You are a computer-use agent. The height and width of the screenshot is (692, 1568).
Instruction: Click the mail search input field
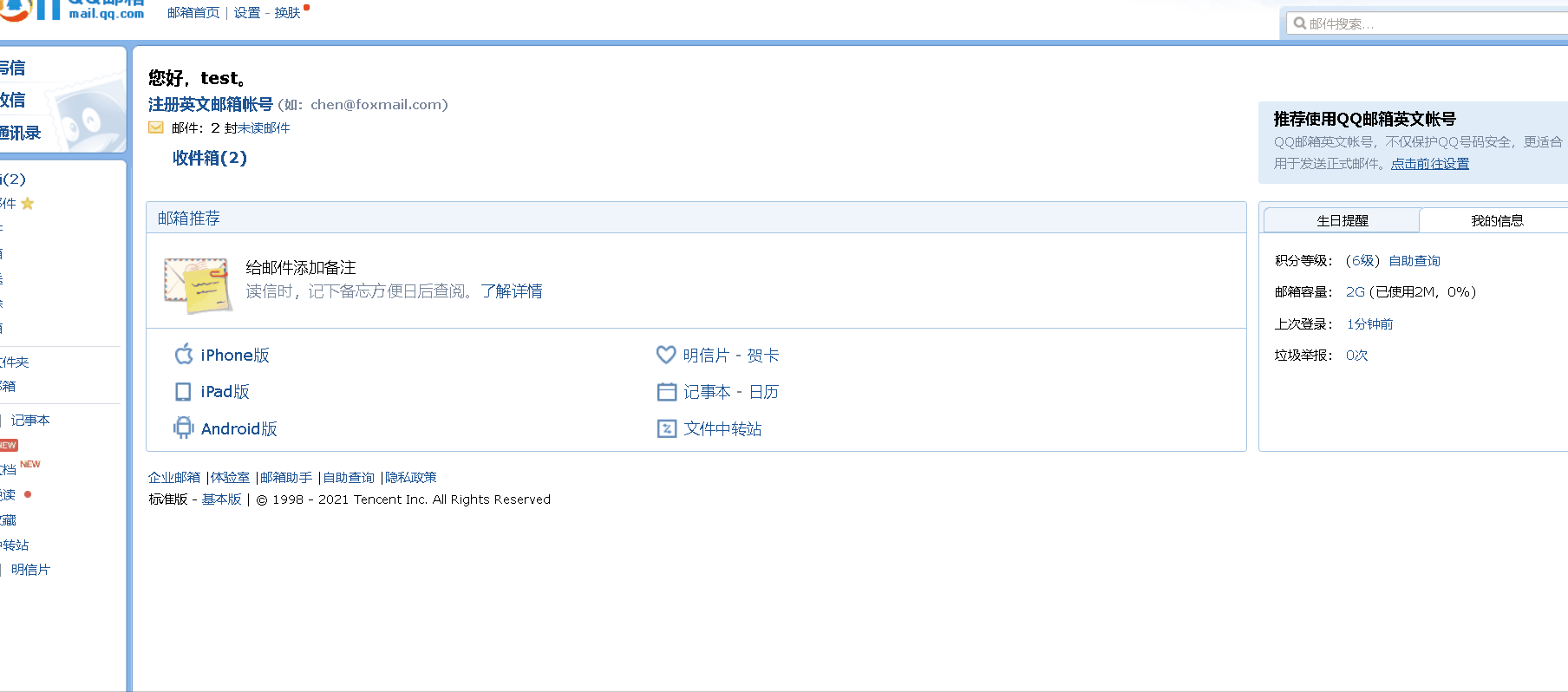pos(1429,23)
